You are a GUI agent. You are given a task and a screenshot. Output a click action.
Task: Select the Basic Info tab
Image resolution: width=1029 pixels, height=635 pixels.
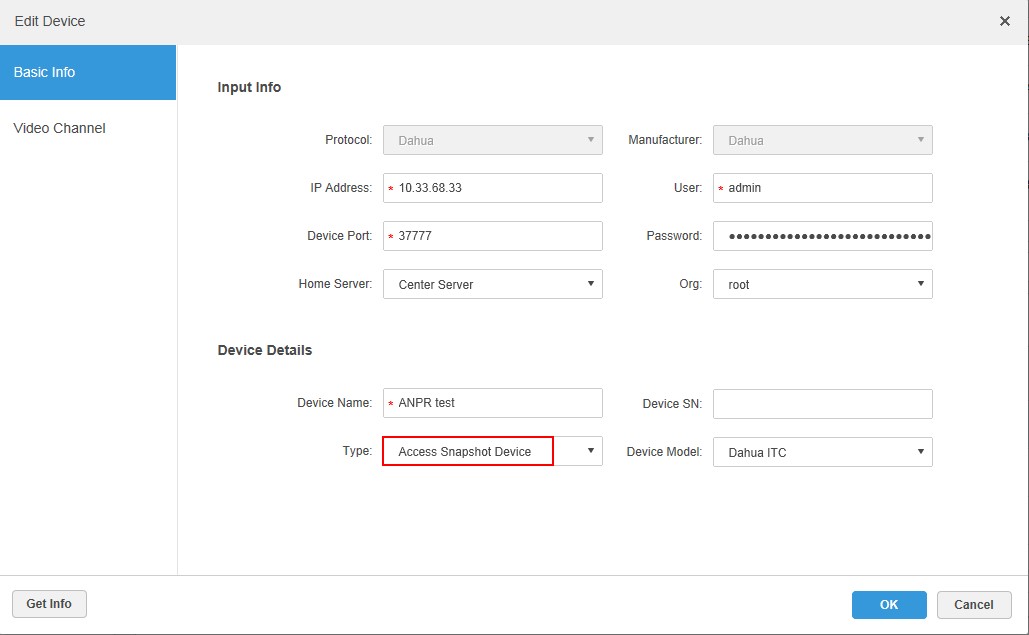(x=87, y=72)
